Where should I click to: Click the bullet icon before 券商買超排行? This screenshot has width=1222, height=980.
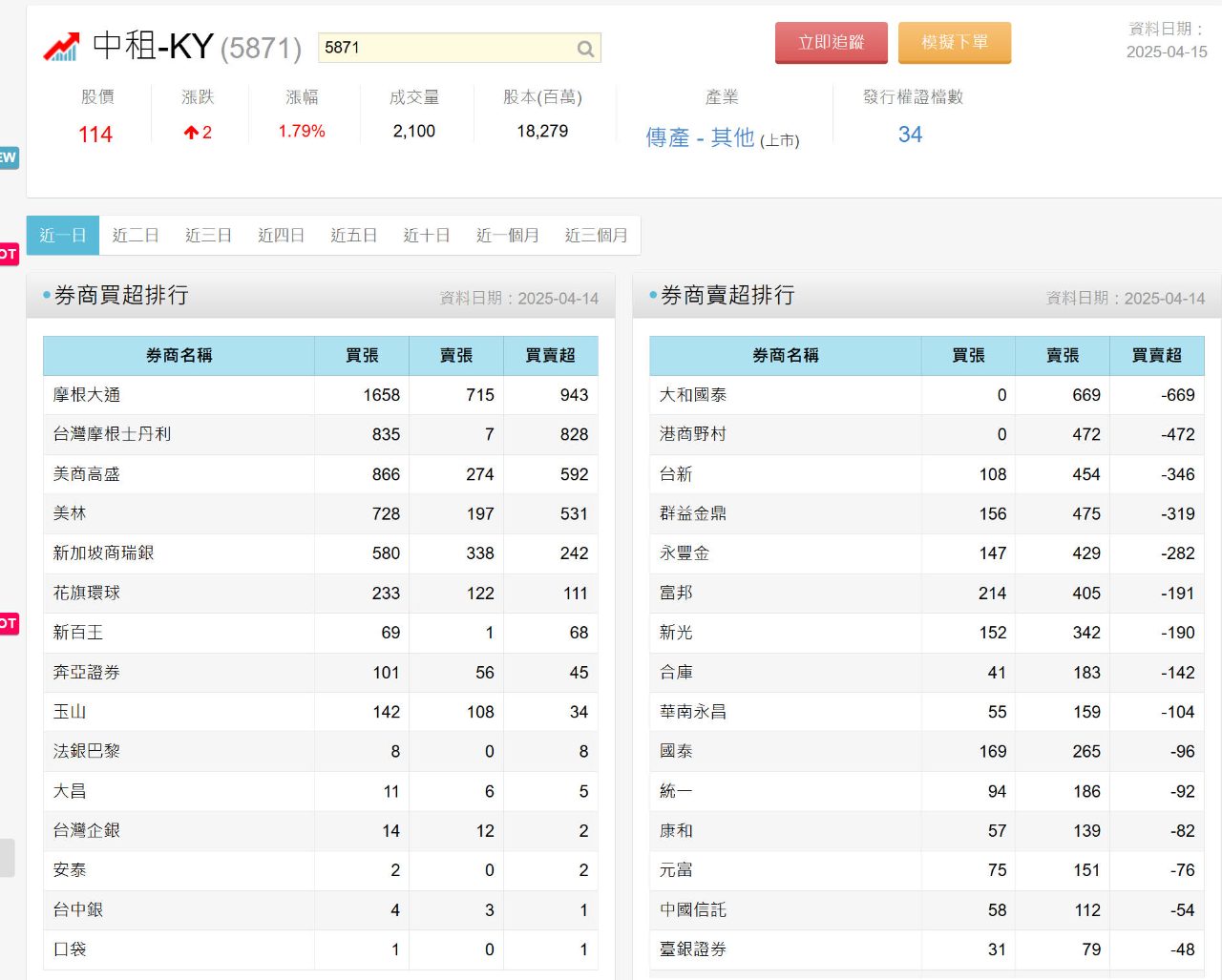tap(40, 296)
